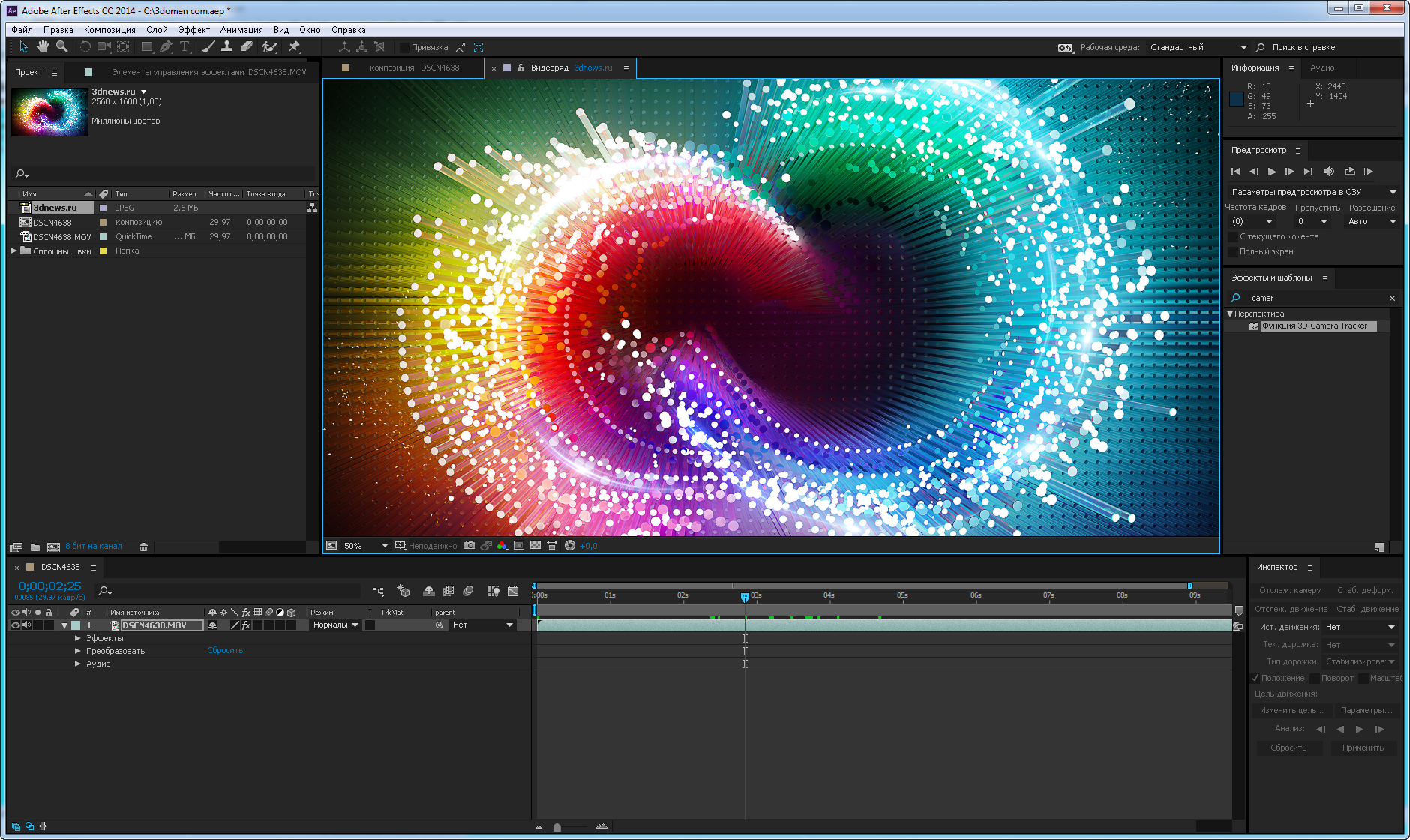Image resolution: width=1410 pixels, height=840 pixels.
Task: Toggle the Положение tracker checkbox
Action: pyautogui.click(x=1255, y=678)
